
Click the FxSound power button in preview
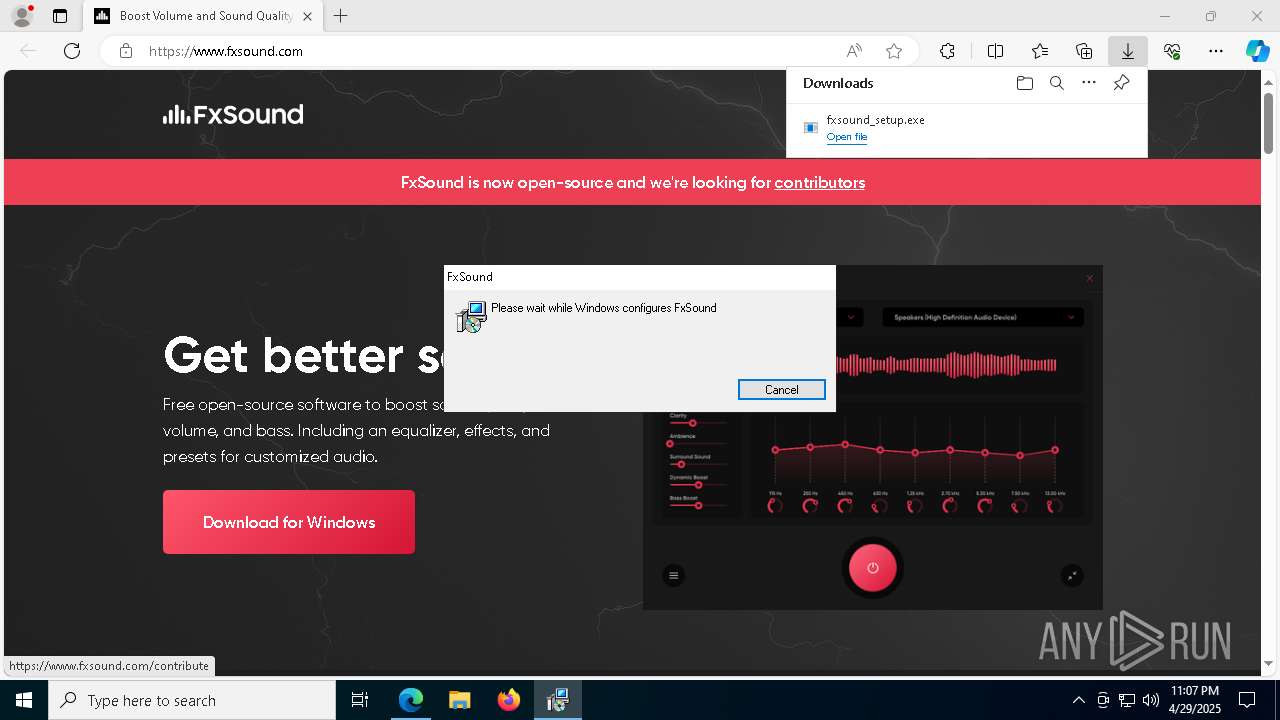click(872, 568)
